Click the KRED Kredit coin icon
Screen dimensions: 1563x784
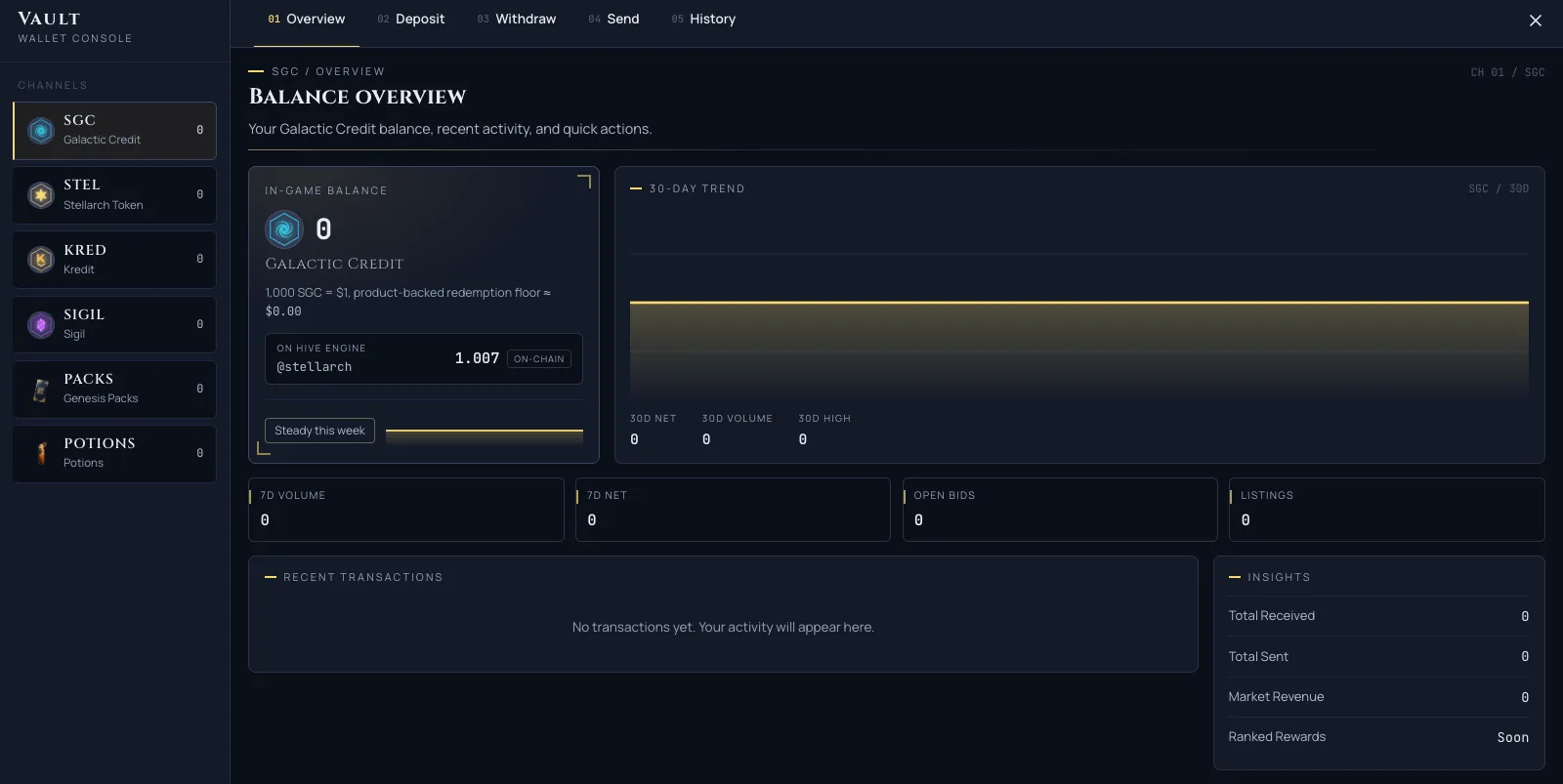[41, 260]
